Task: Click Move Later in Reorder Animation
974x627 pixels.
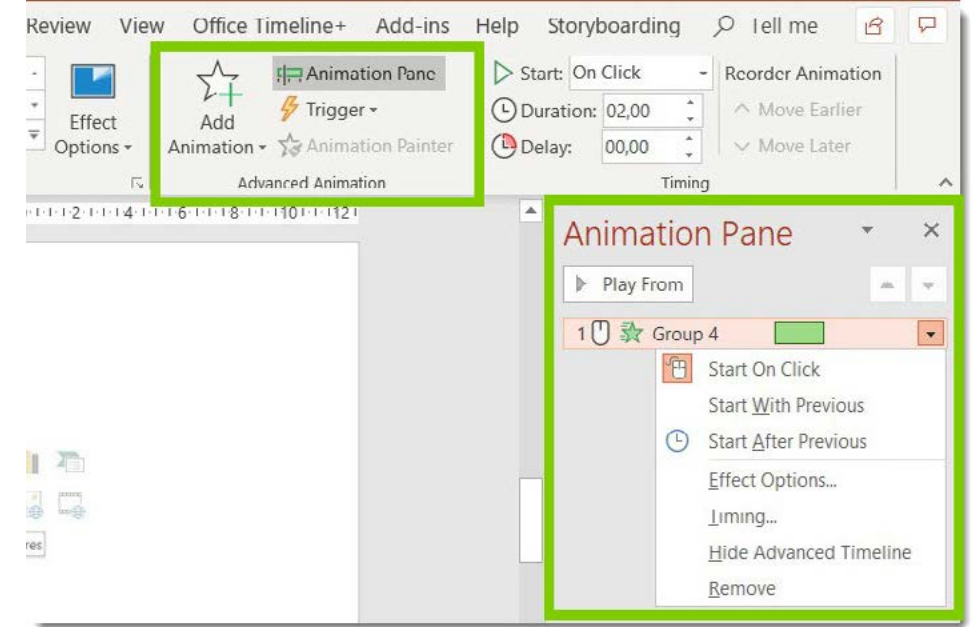Action: pos(792,146)
